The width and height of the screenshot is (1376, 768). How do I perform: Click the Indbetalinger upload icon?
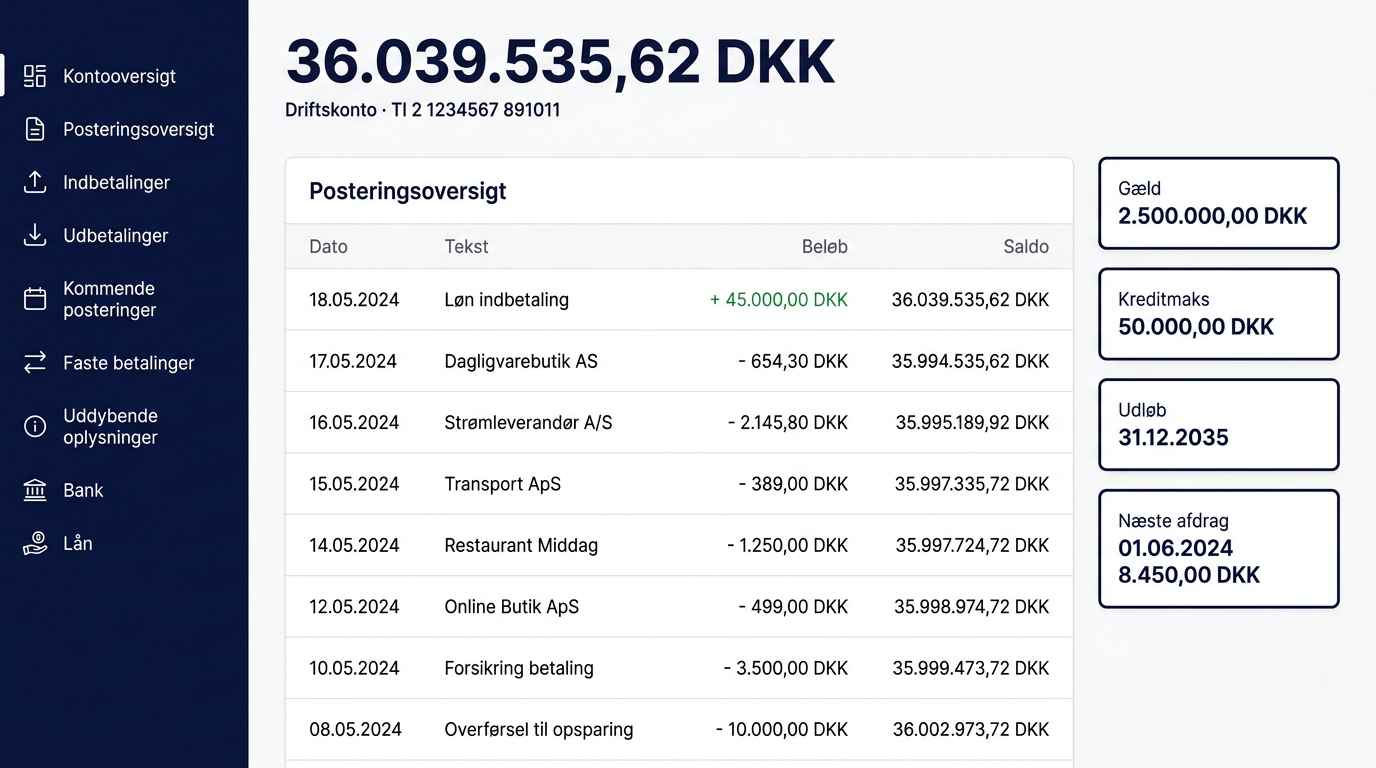pos(35,182)
